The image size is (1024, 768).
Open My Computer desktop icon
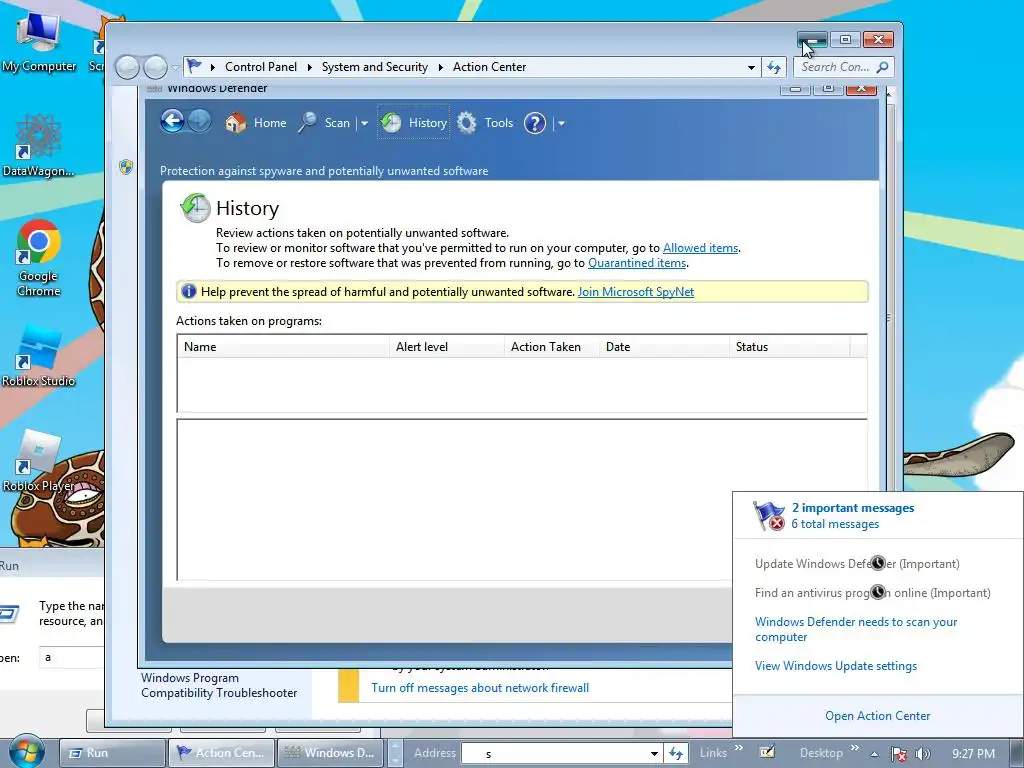click(39, 42)
